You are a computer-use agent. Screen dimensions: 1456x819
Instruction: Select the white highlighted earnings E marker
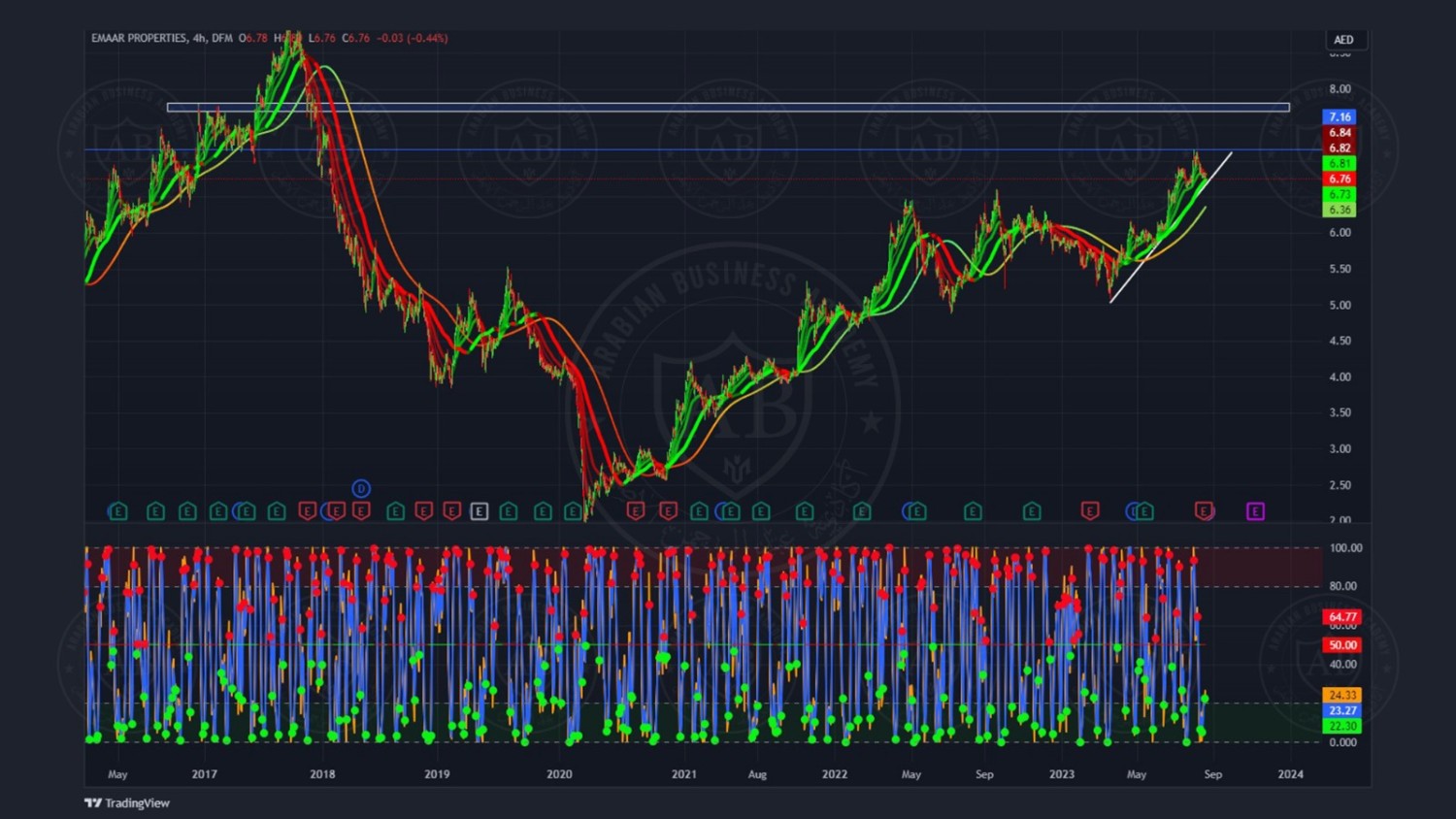tap(479, 511)
